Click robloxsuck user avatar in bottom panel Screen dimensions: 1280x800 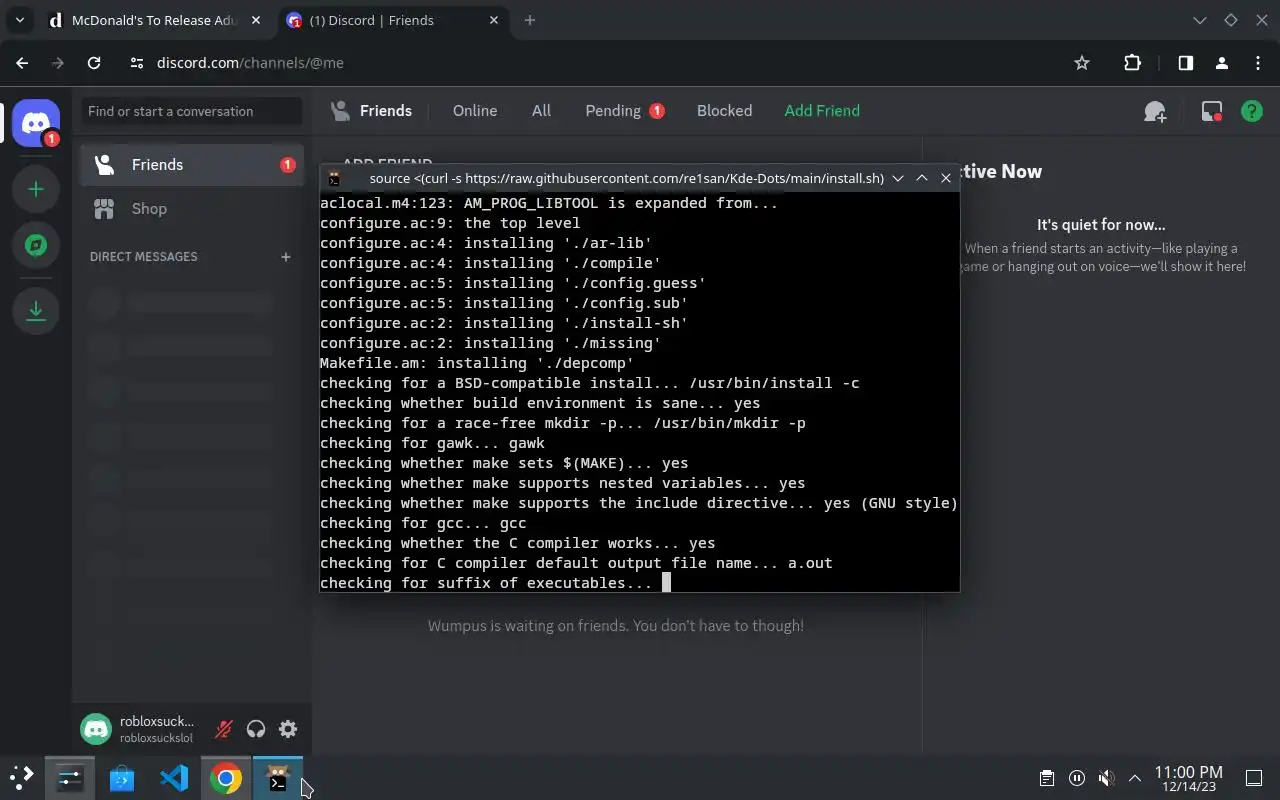point(96,729)
